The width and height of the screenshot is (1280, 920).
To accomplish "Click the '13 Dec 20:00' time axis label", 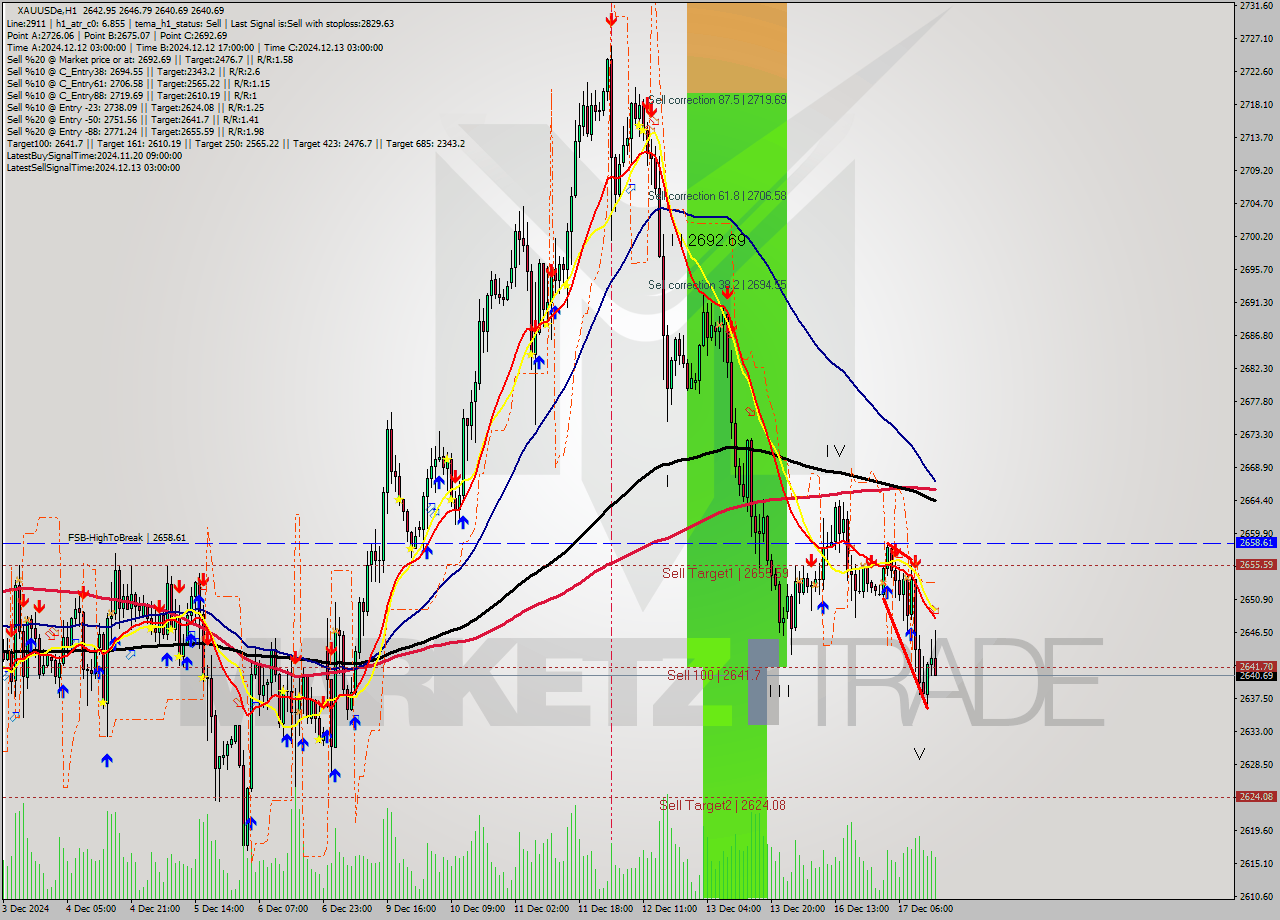I will click(x=797, y=909).
